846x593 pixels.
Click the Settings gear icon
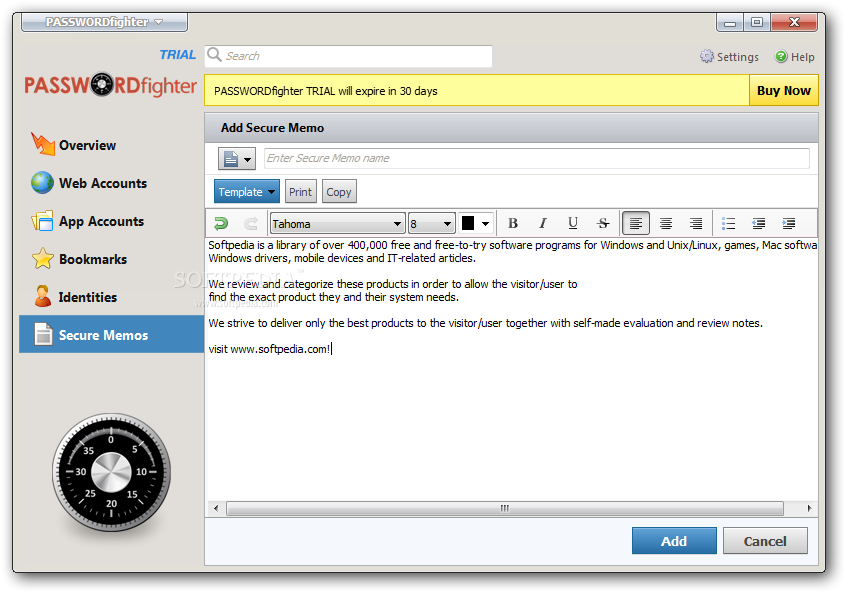pos(707,56)
